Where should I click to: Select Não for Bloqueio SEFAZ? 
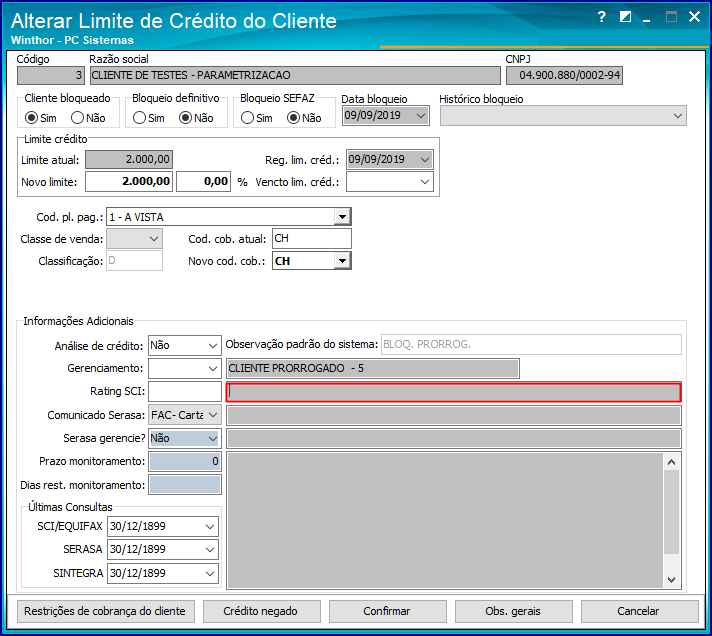(294, 118)
